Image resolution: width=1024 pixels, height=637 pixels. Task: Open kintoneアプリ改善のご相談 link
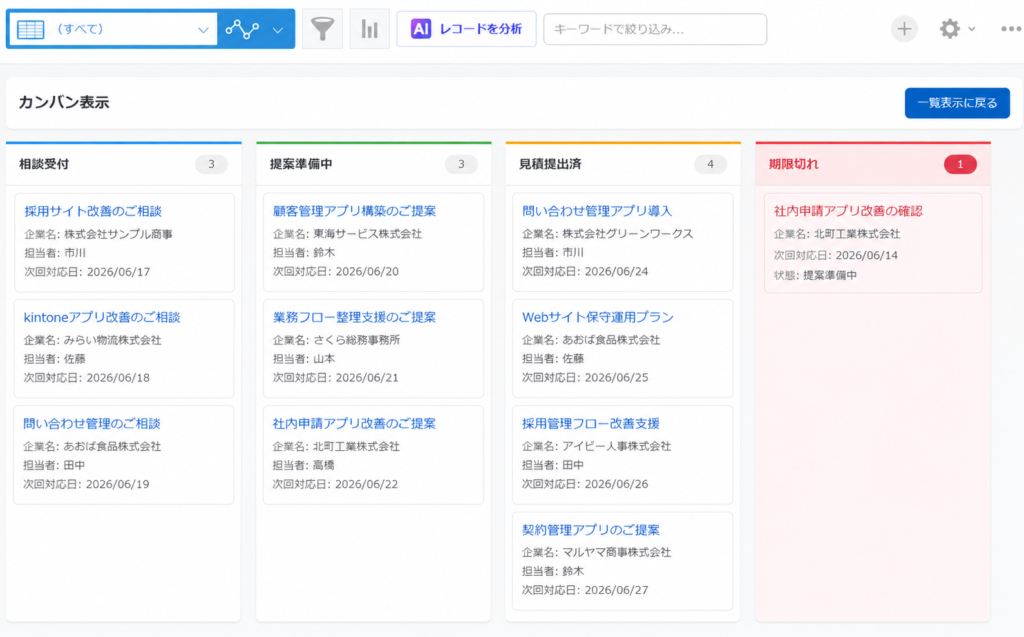tap(102, 317)
